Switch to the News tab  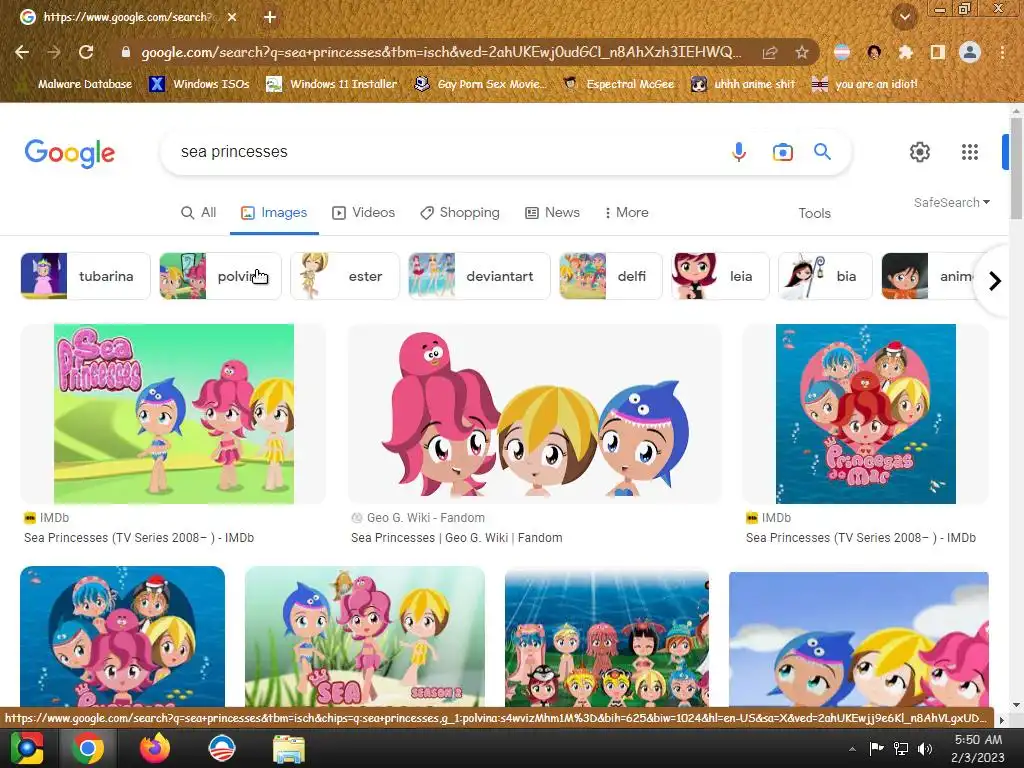pyautogui.click(x=552, y=213)
